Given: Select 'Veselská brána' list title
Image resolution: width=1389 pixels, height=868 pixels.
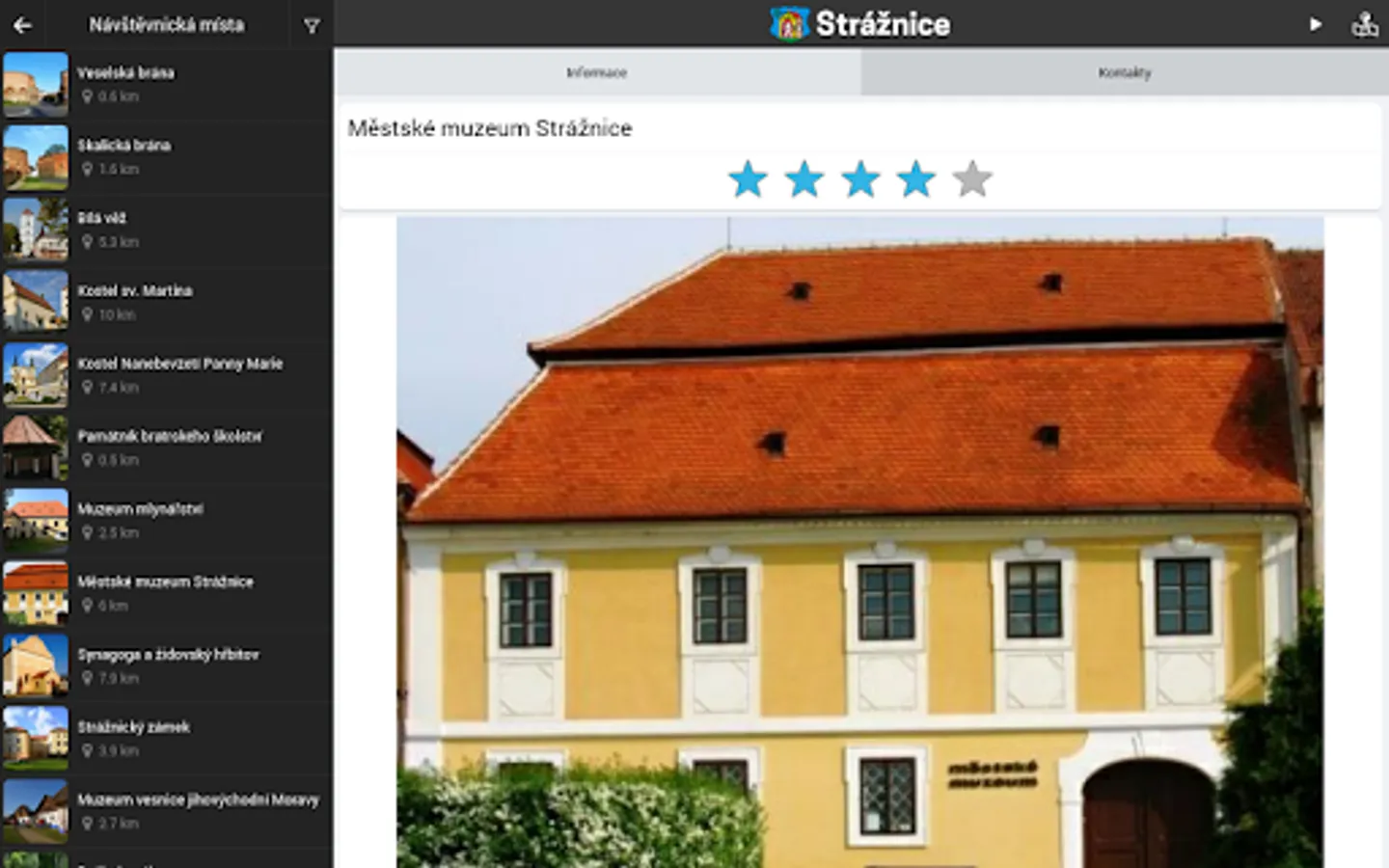Looking at the screenshot, I should coord(126,72).
